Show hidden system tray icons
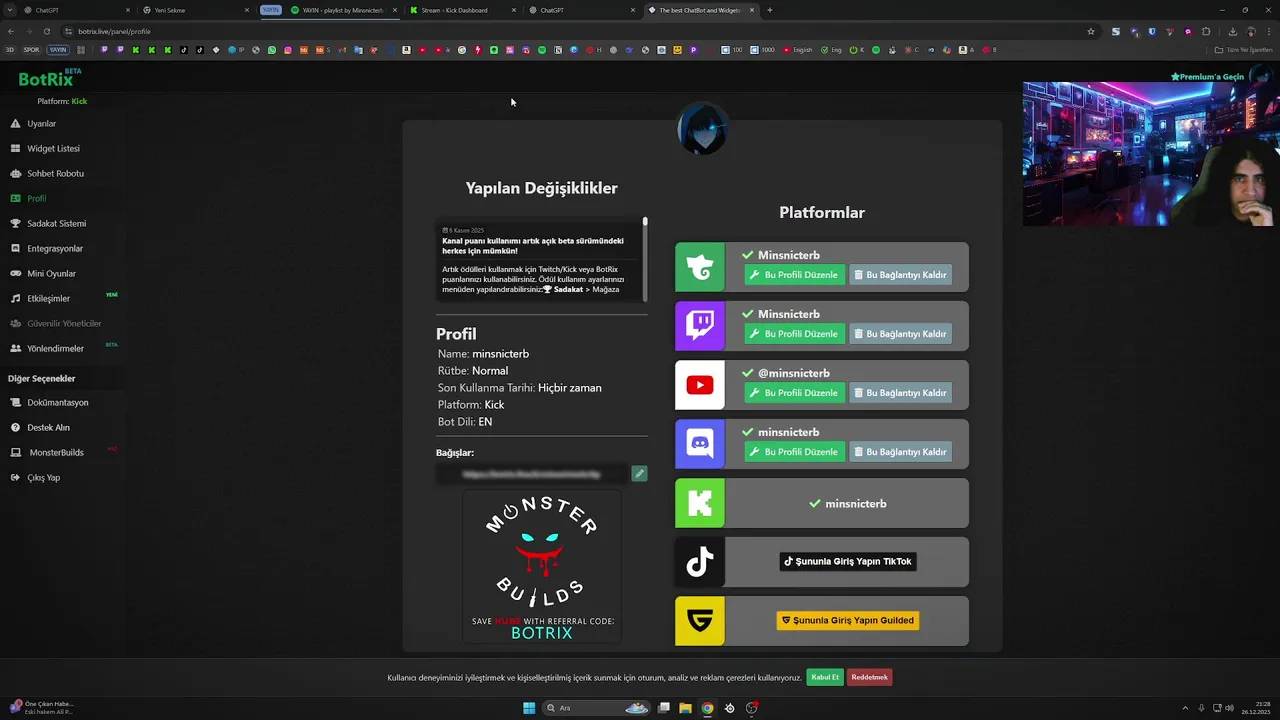This screenshot has width=1280, height=720. click(1186, 708)
